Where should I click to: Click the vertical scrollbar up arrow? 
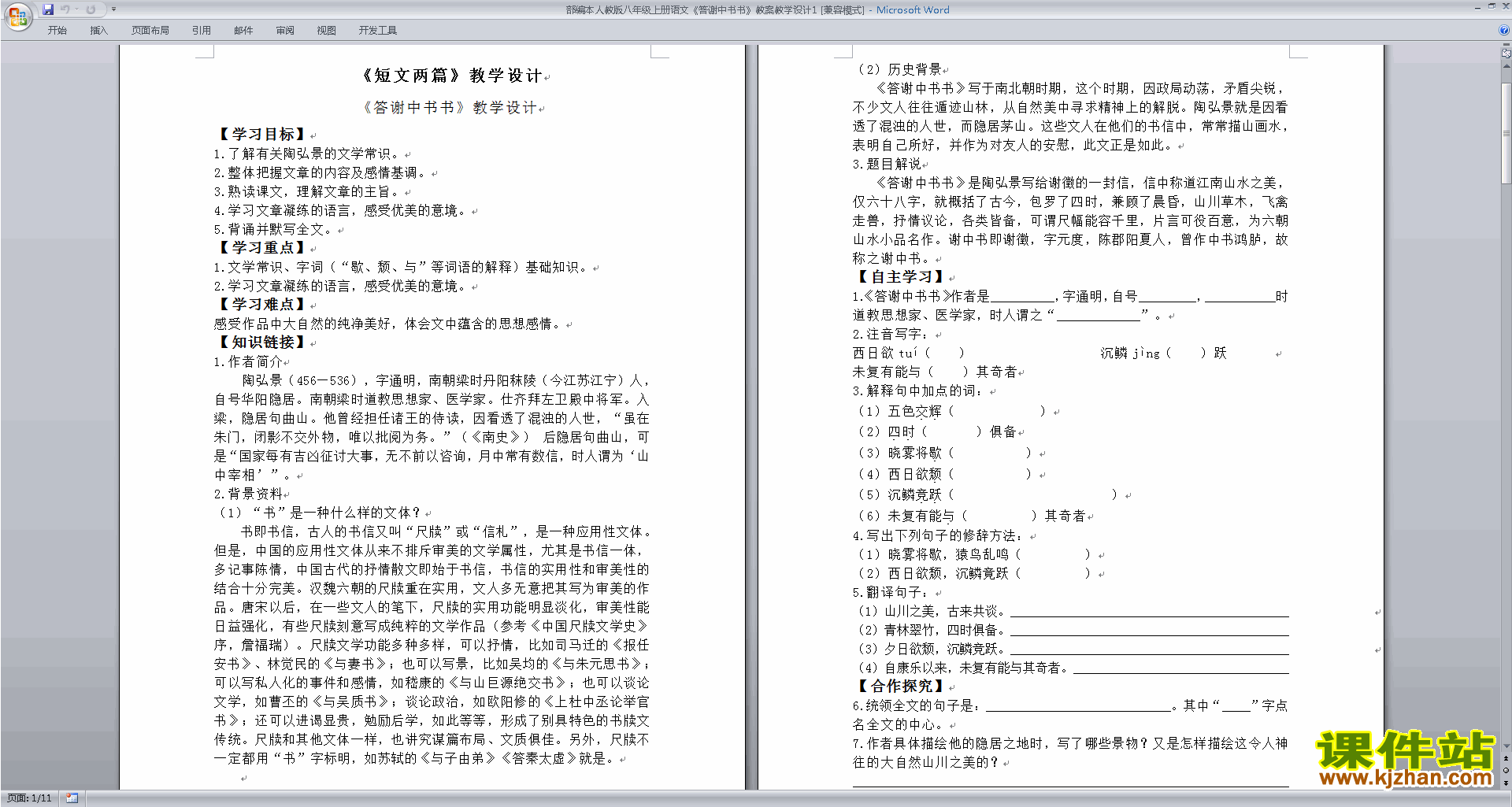click(x=1506, y=67)
